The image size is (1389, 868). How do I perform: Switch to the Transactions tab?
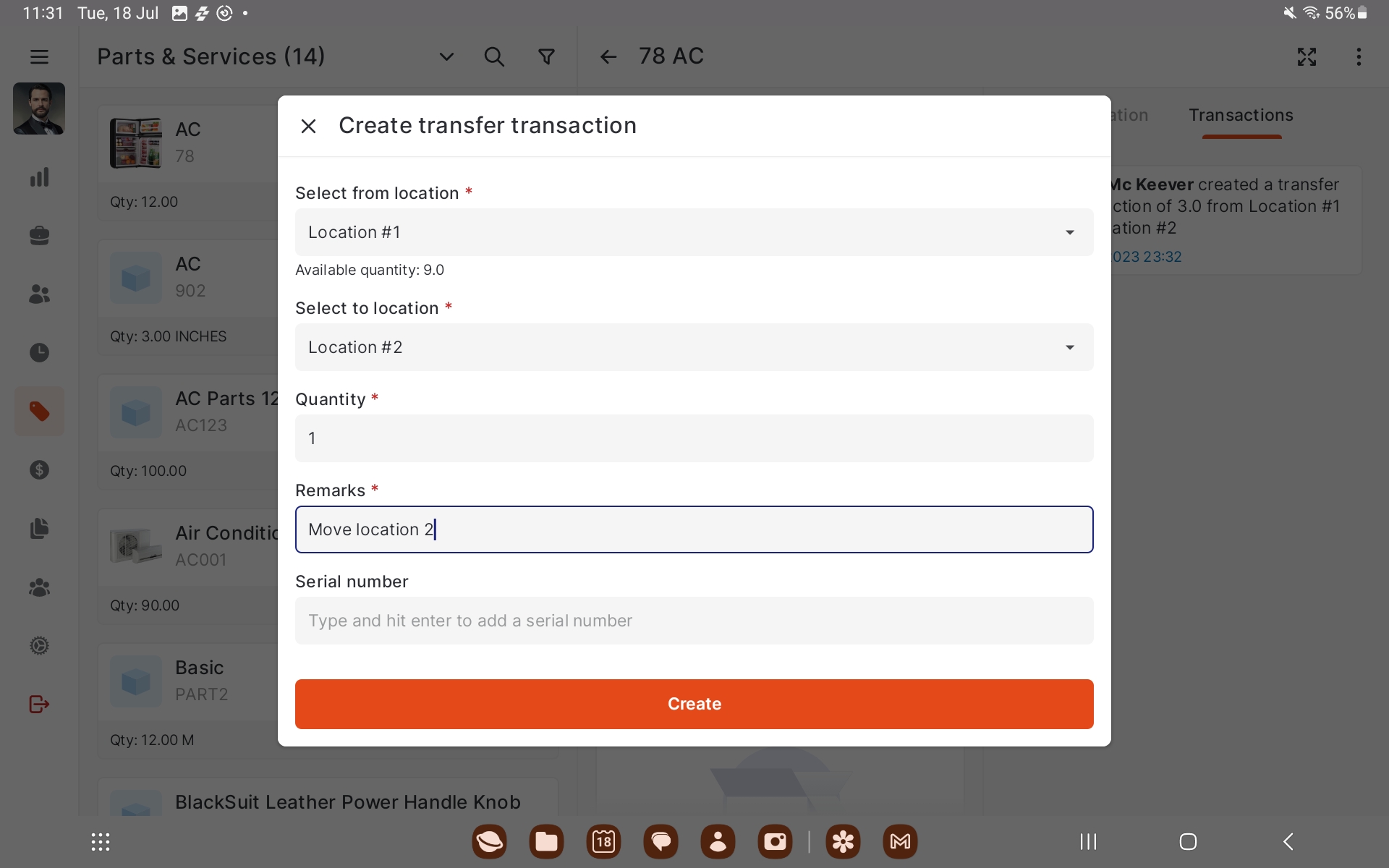1241,116
